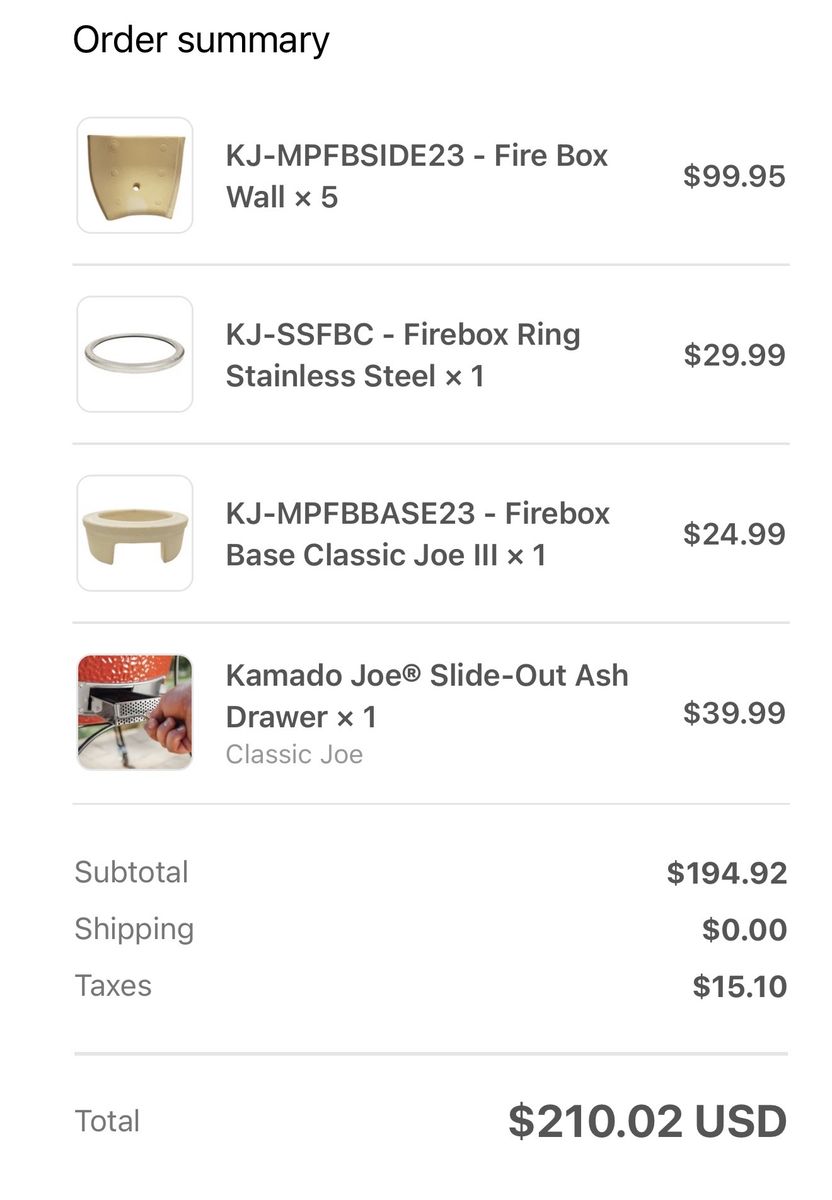
Task: Tap the $39.99 Ash Drawer price
Action: (734, 713)
